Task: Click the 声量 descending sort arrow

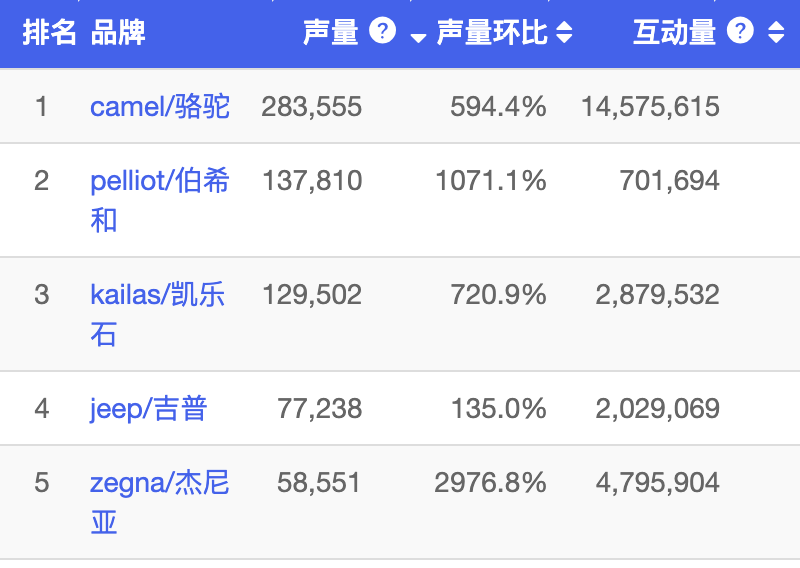Action: coord(418,37)
